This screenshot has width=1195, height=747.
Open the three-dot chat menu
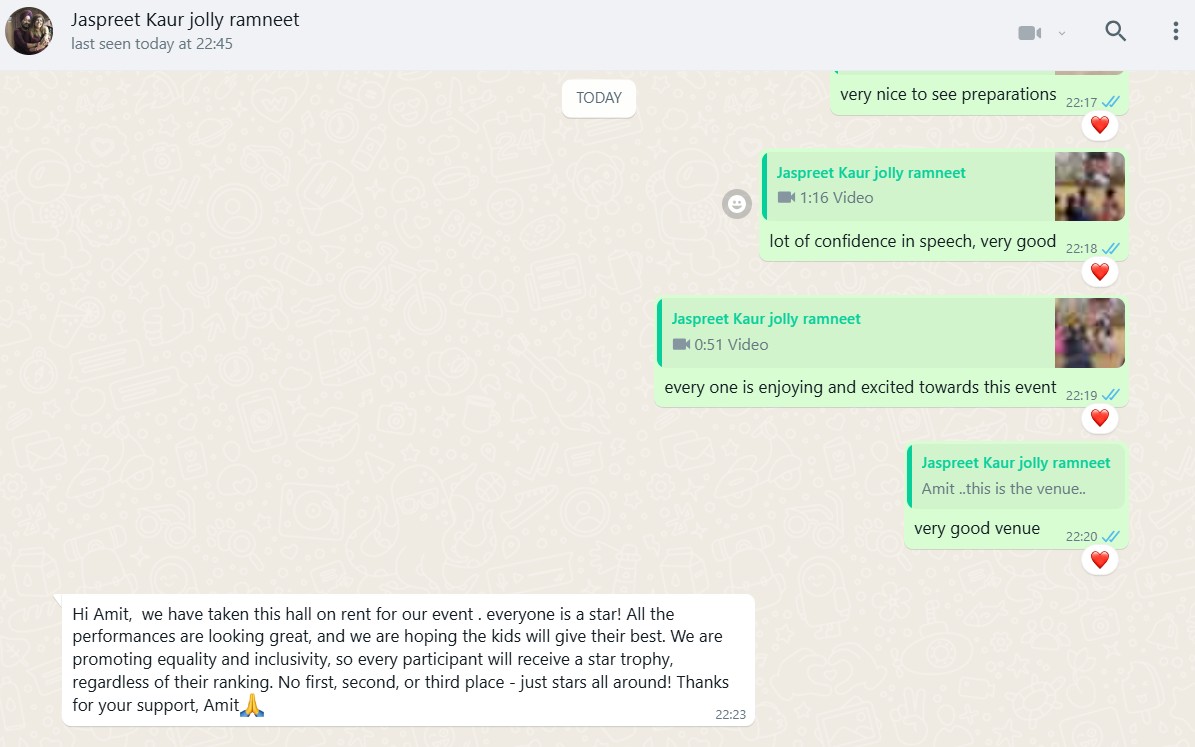click(x=1175, y=31)
